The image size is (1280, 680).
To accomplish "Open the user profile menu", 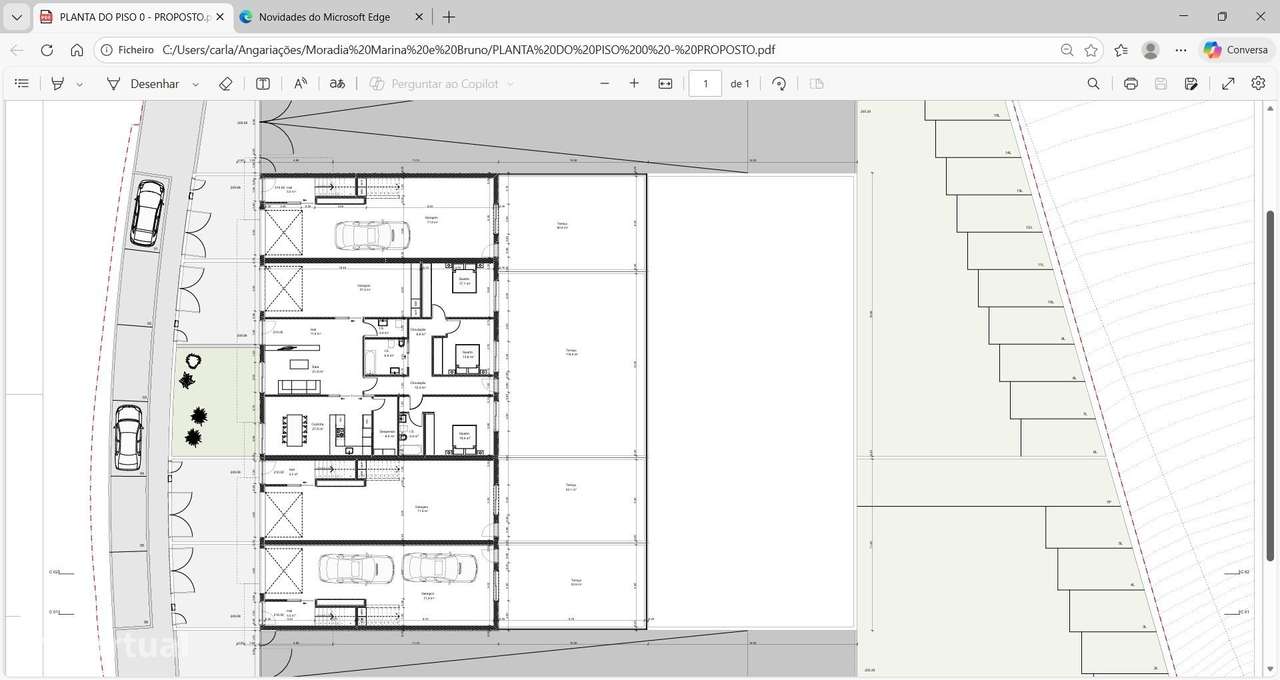I will [x=1151, y=50].
